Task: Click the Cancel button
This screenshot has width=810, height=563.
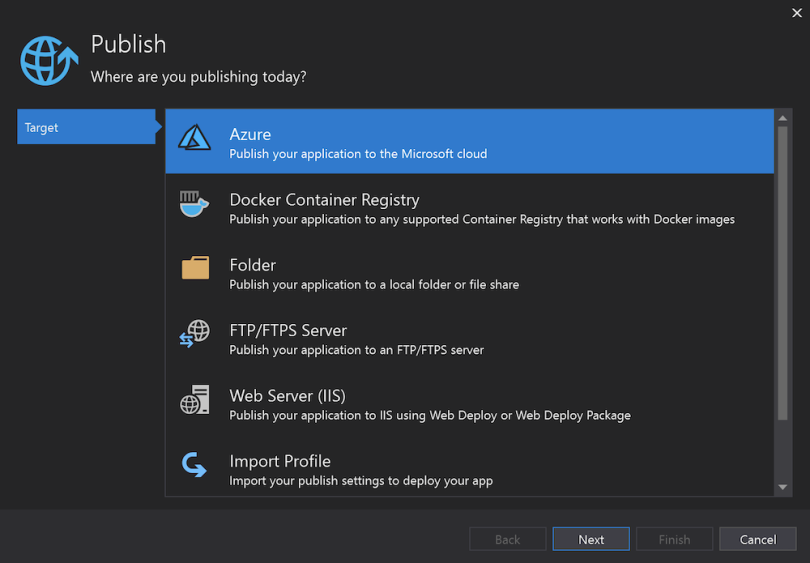Action: [758, 539]
